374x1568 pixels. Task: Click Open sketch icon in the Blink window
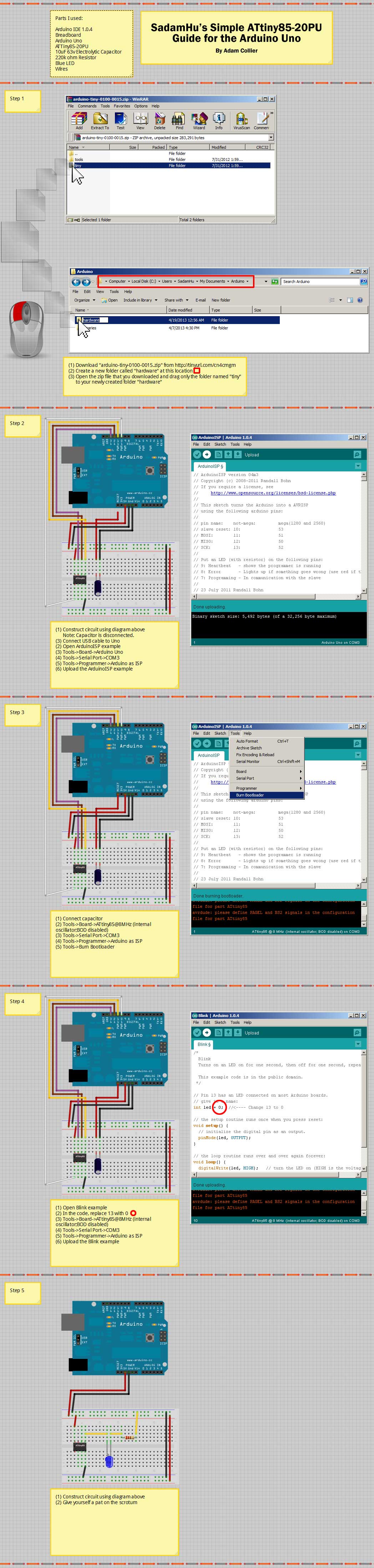(x=228, y=1032)
